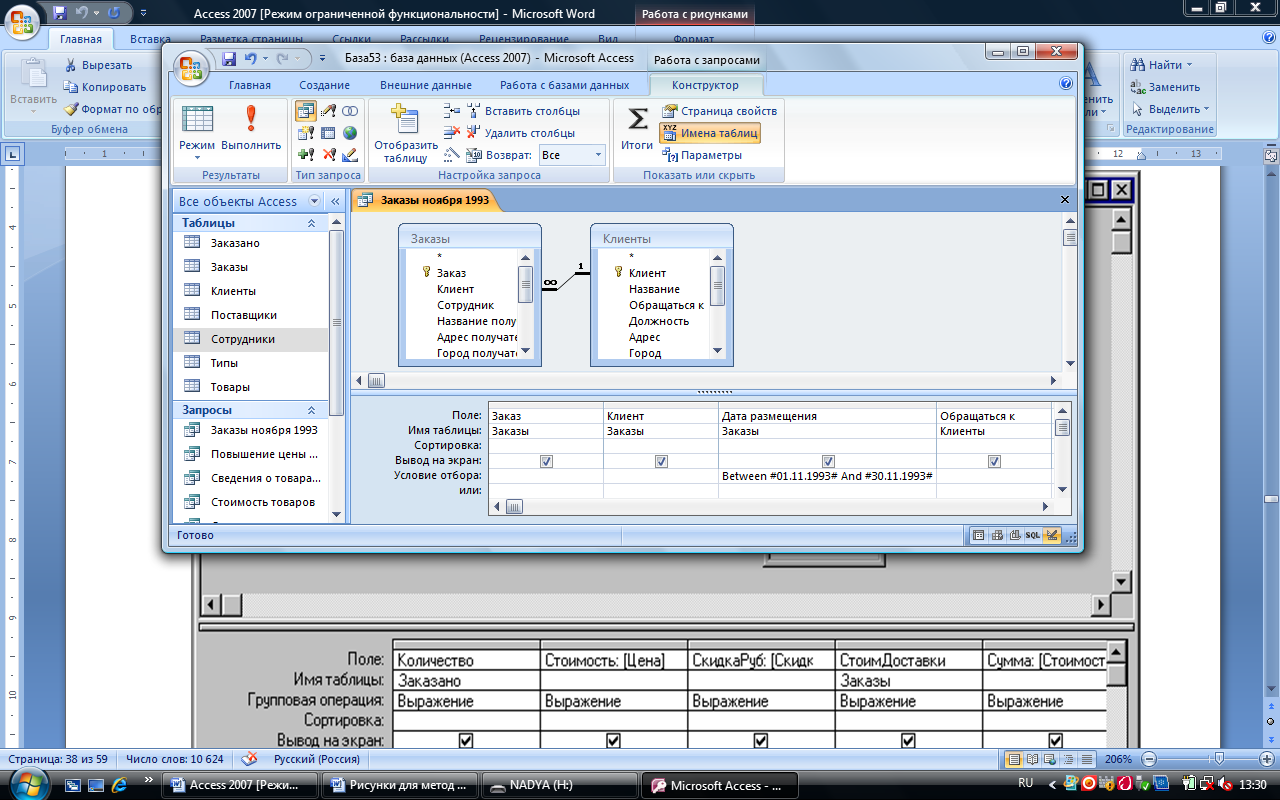
Task: Switch to Design view in status bar
Action: (x=1052, y=535)
